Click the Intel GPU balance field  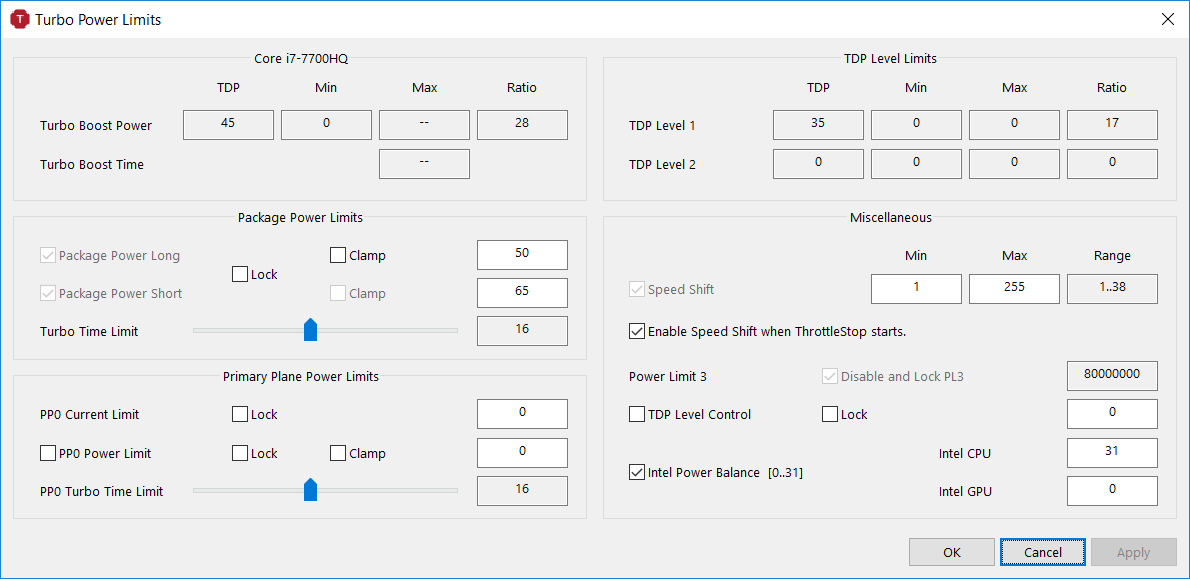click(1113, 491)
